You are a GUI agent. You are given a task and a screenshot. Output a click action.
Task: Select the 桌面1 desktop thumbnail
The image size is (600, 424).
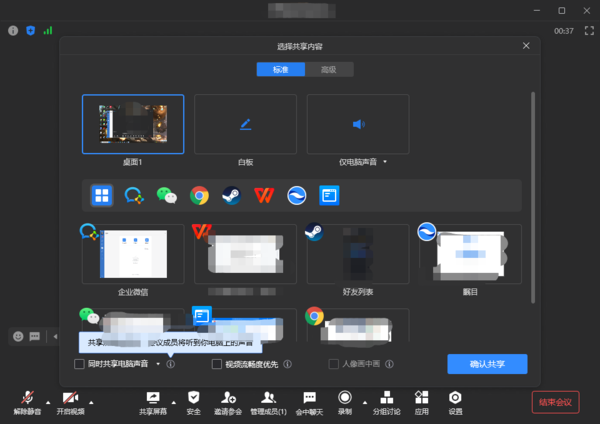pos(134,124)
